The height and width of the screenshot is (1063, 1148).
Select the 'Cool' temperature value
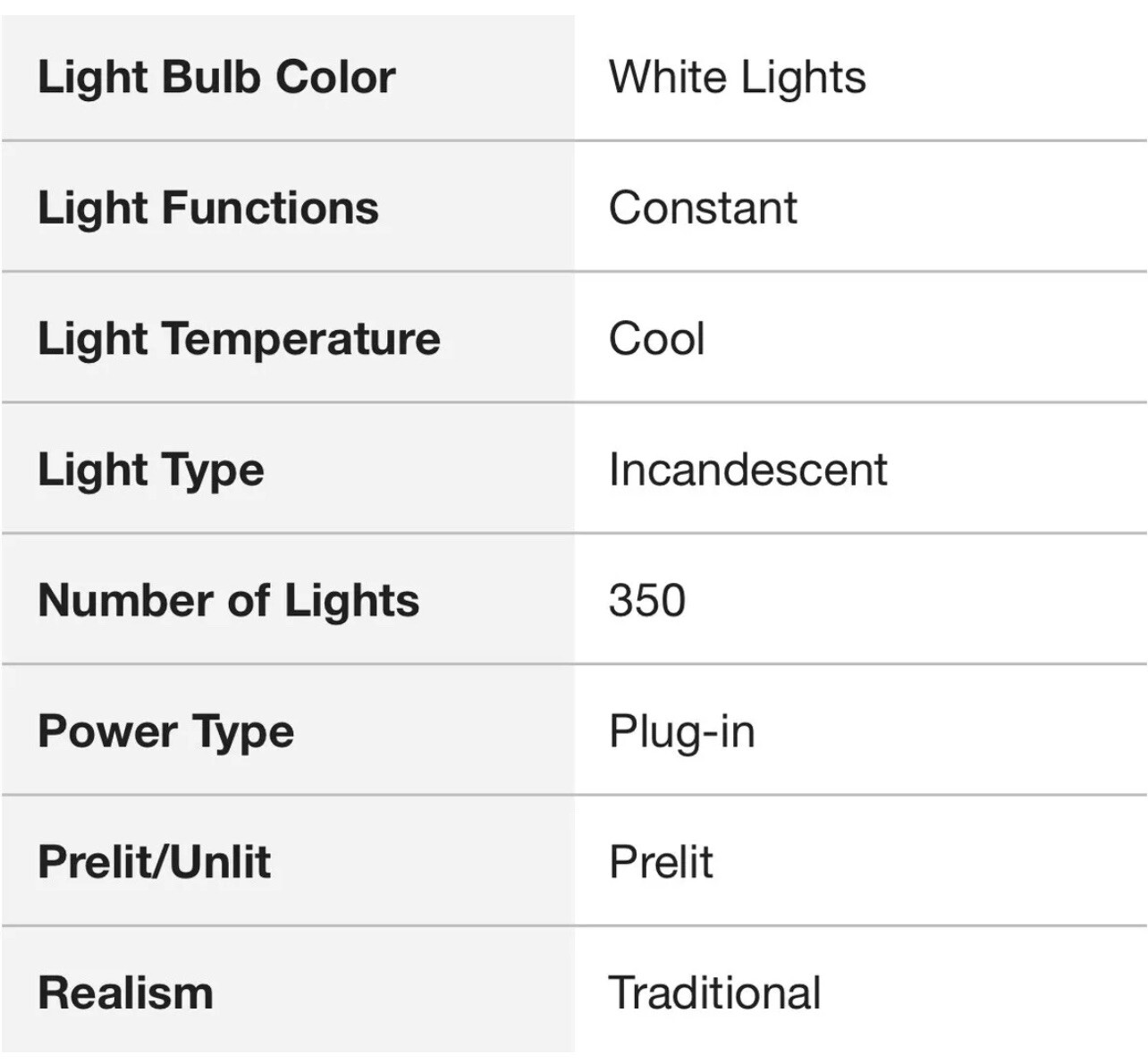point(656,339)
